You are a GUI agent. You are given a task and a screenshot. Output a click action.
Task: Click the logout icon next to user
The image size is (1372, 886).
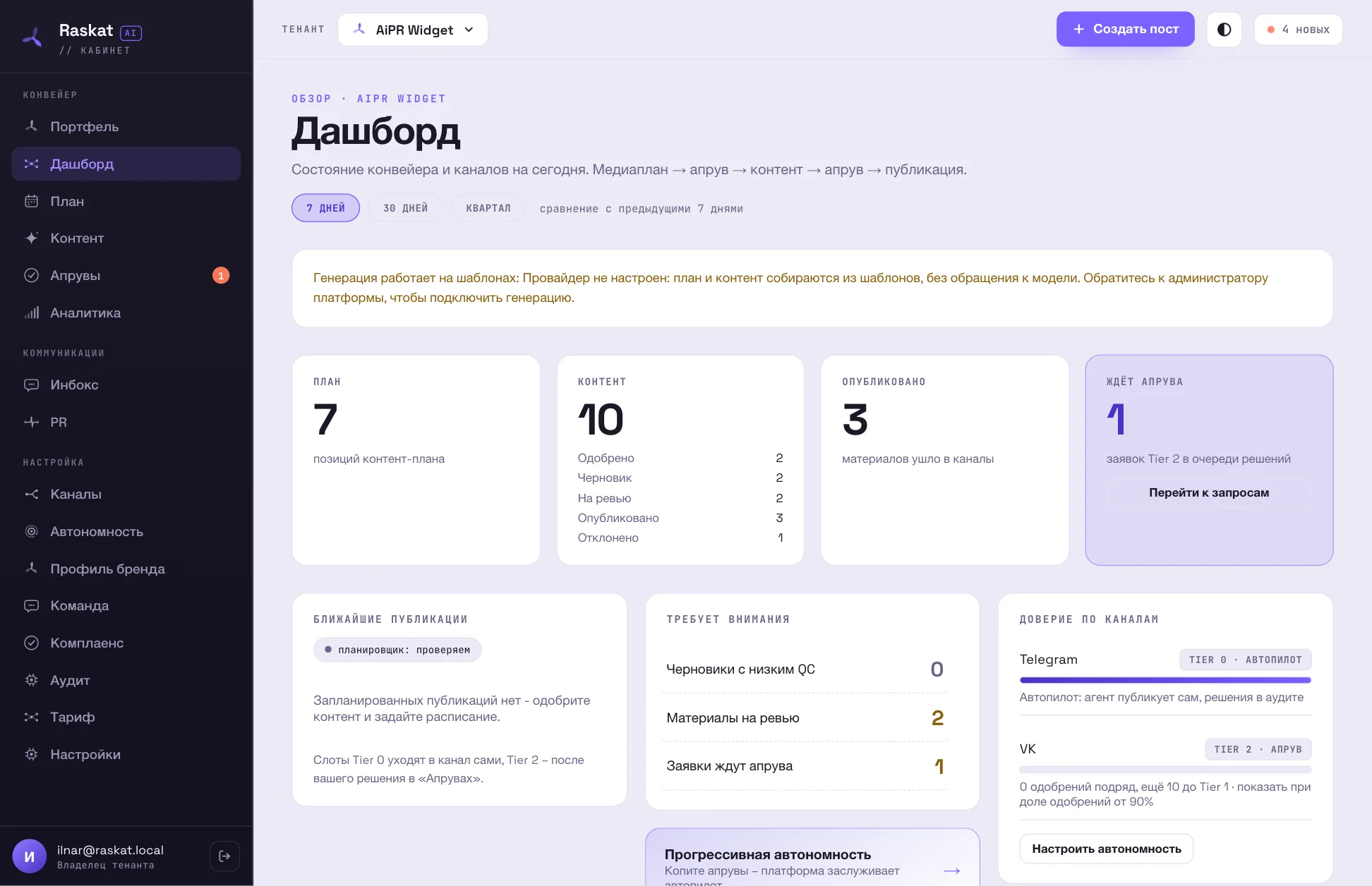224,856
